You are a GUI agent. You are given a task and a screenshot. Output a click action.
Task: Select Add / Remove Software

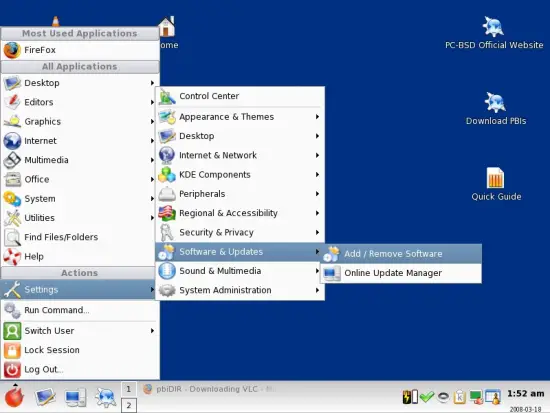coord(401,254)
